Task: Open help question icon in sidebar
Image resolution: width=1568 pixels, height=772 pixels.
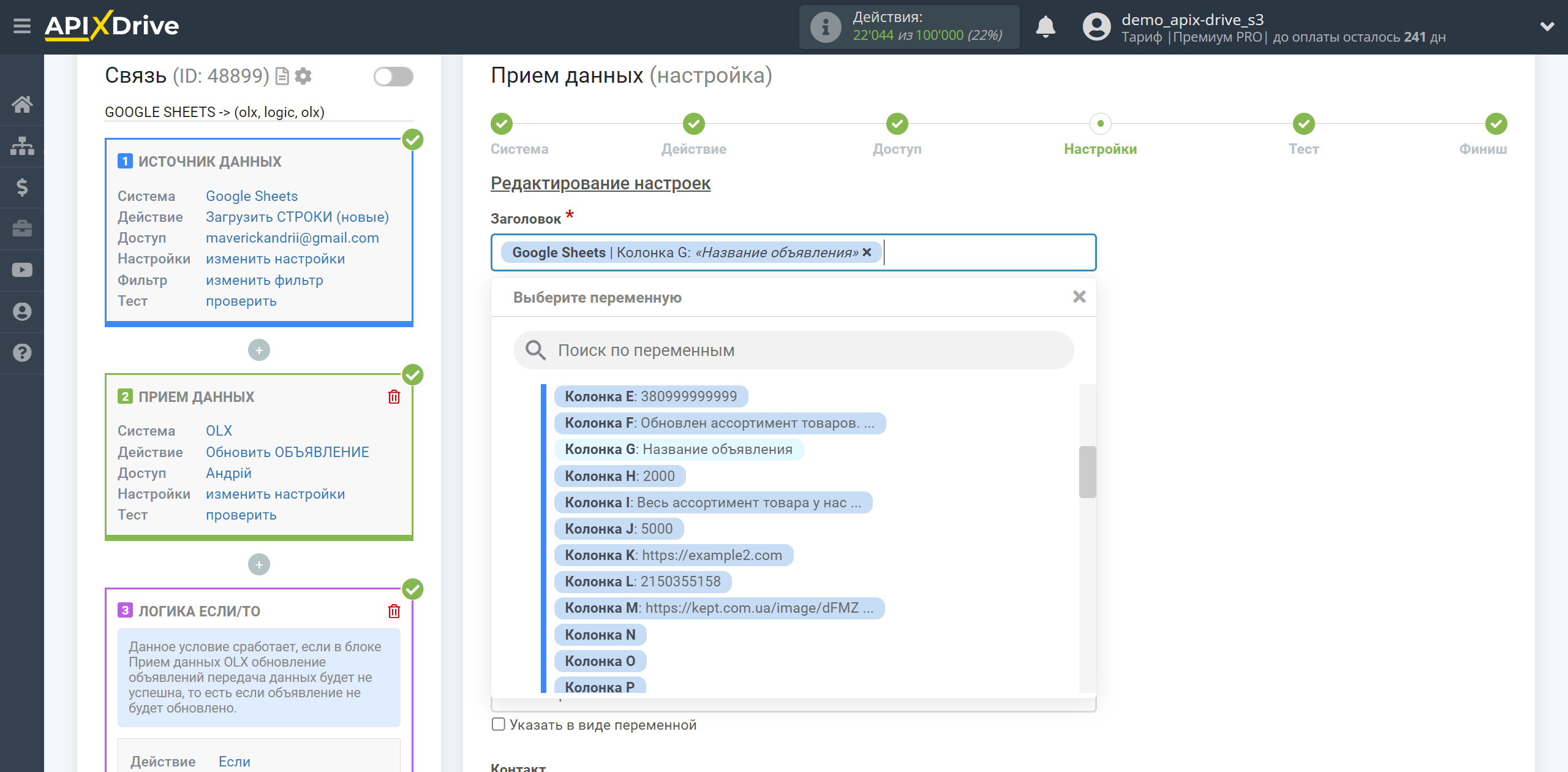Action: (x=22, y=353)
